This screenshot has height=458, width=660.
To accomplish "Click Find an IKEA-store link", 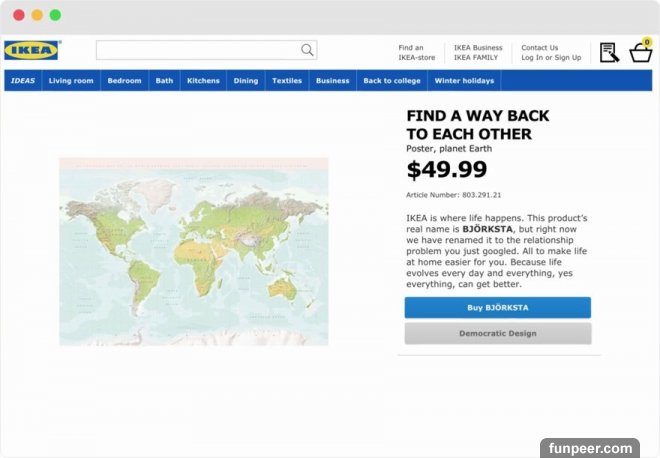I will 416,52.
